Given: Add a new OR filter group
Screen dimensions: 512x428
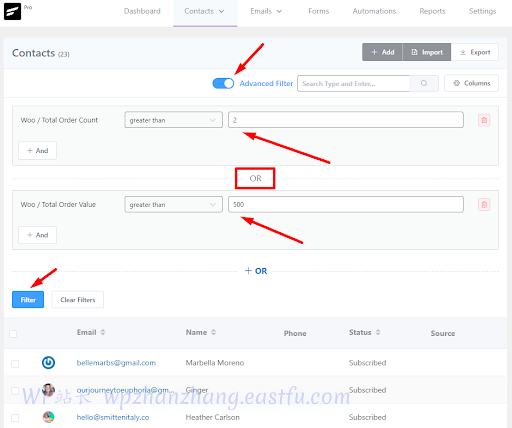Looking at the screenshot, I should [x=256, y=271].
